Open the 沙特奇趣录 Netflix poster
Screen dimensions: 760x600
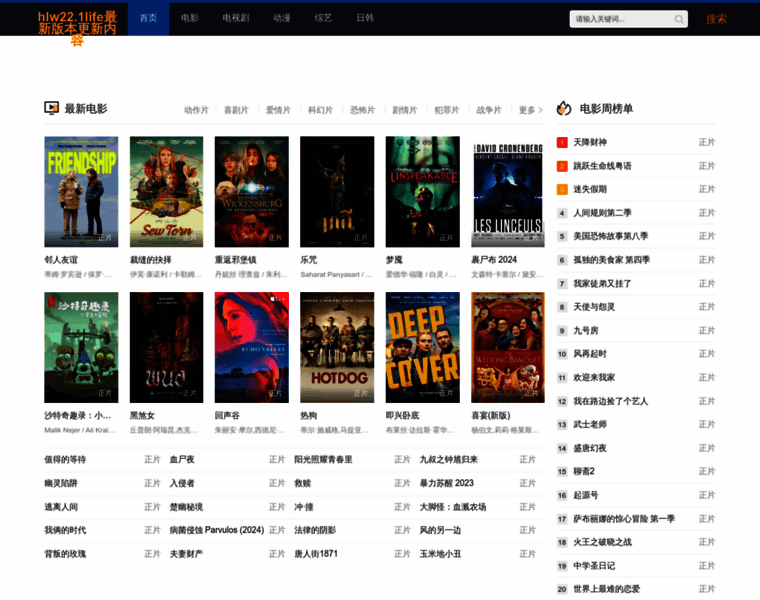[x=81, y=347]
